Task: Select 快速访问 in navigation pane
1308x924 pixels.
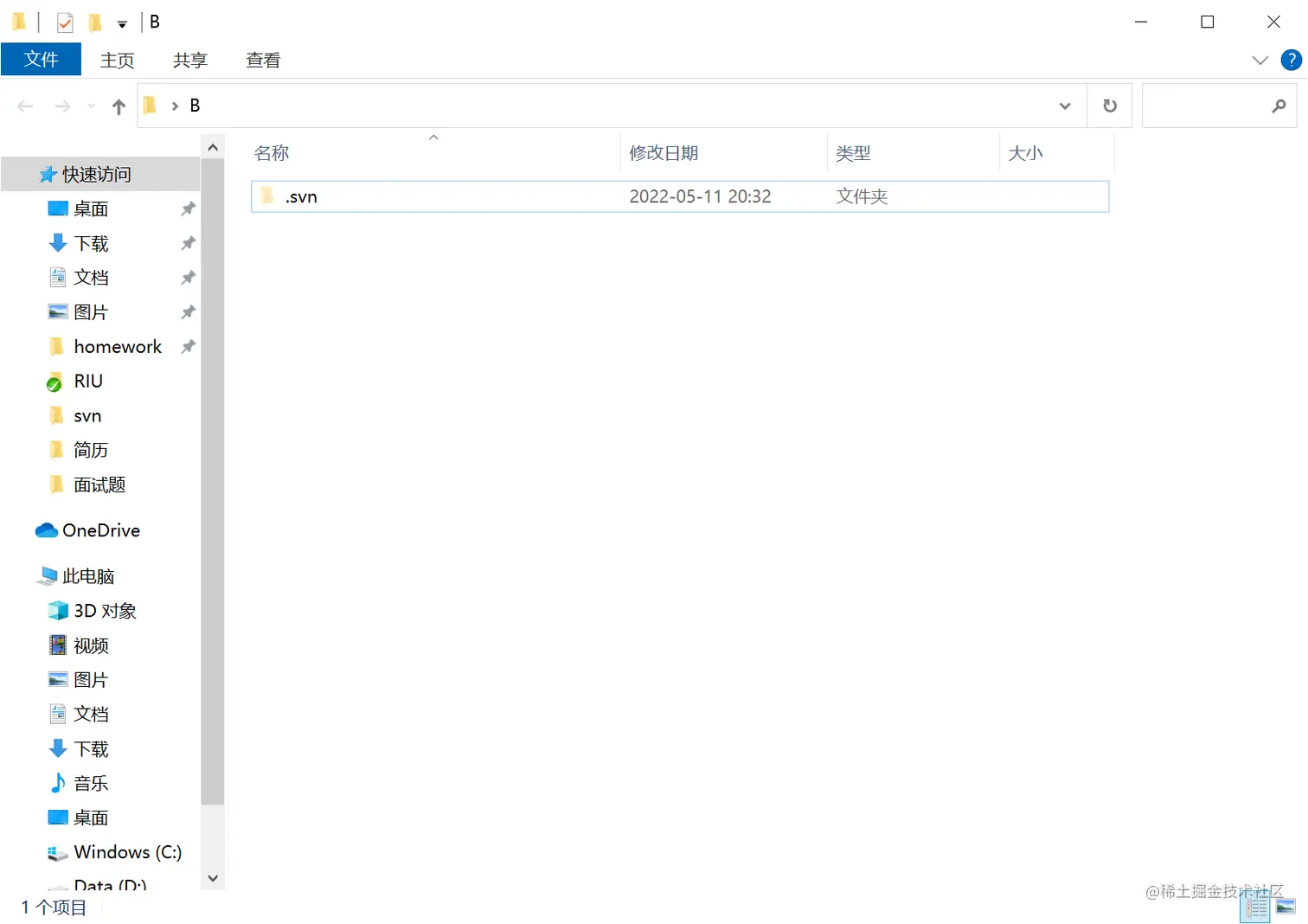Action: coord(97,175)
